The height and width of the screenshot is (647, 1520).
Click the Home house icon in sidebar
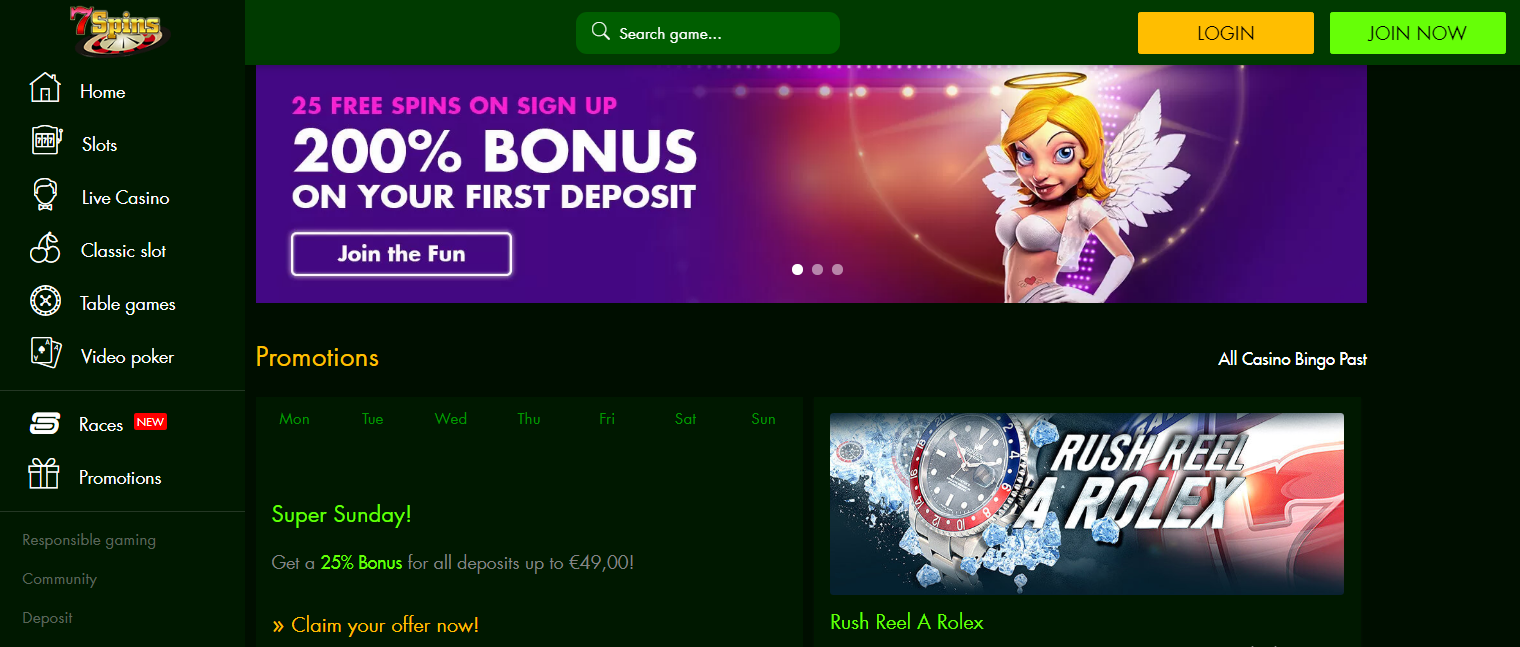click(45, 88)
